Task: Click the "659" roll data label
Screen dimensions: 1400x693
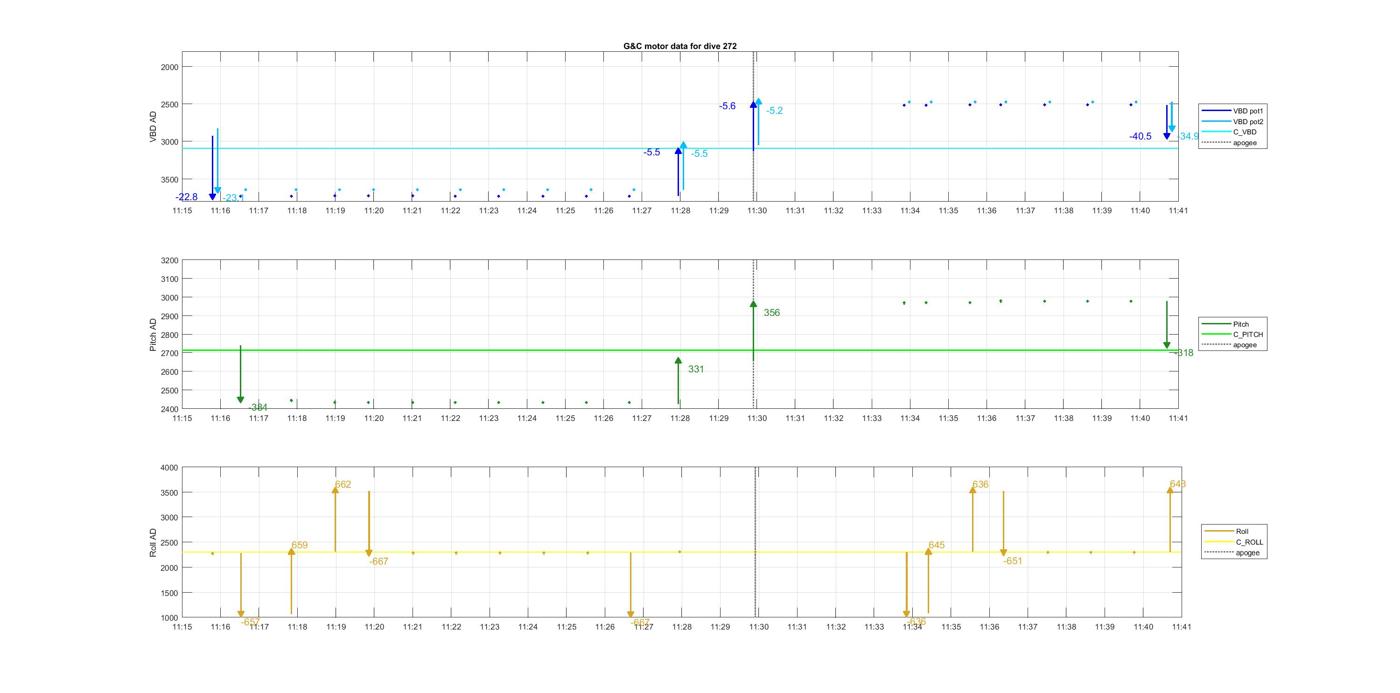Action: (299, 546)
